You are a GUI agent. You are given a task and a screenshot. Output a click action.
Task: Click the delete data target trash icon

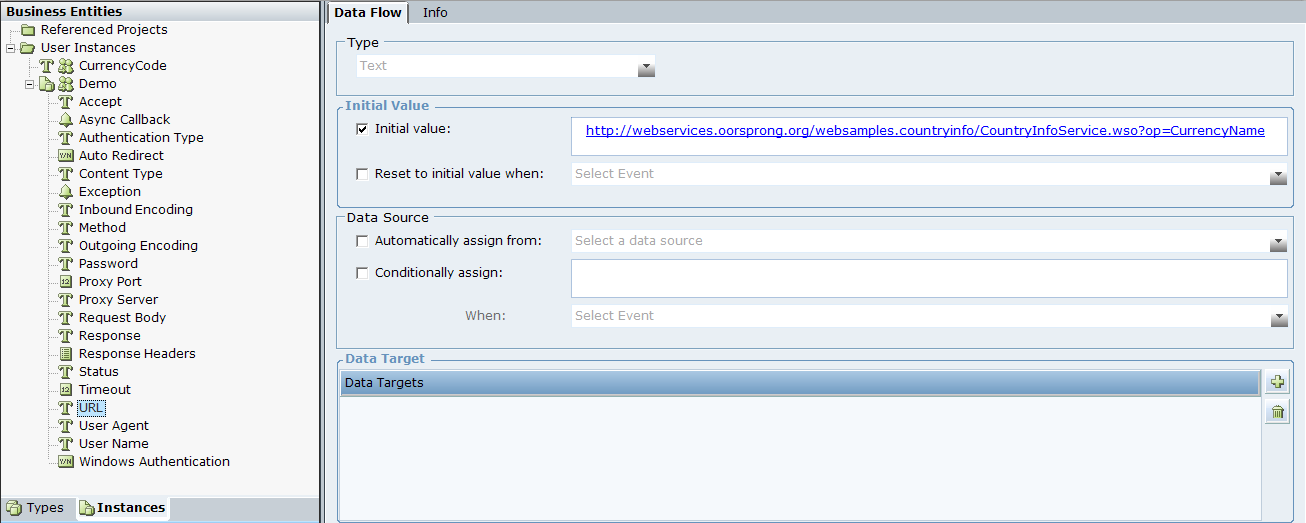click(1277, 412)
